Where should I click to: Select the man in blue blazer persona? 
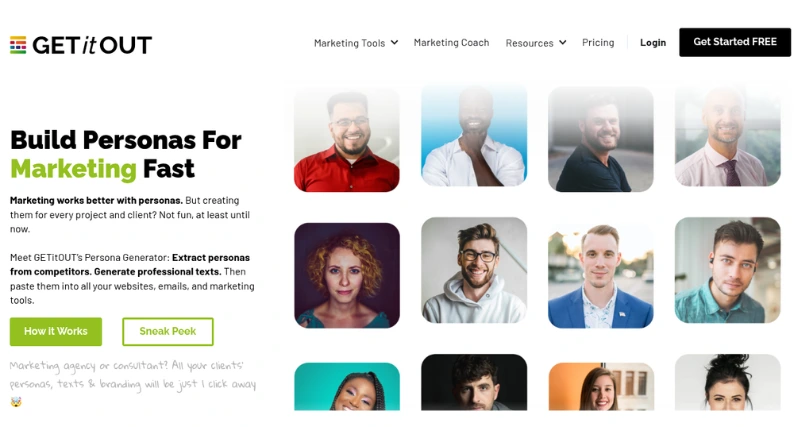pyautogui.click(x=601, y=275)
